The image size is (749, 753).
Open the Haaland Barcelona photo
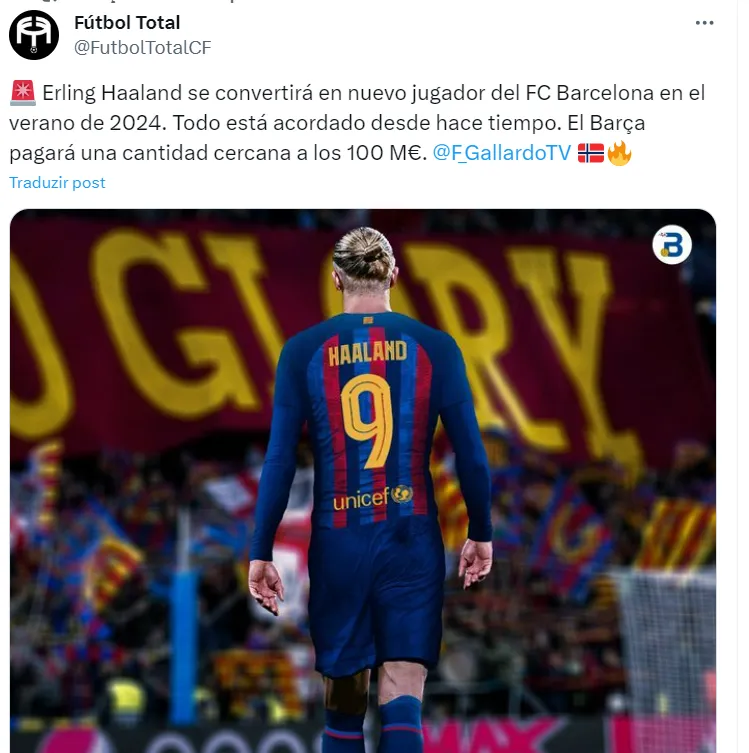(x=363, y=481)
